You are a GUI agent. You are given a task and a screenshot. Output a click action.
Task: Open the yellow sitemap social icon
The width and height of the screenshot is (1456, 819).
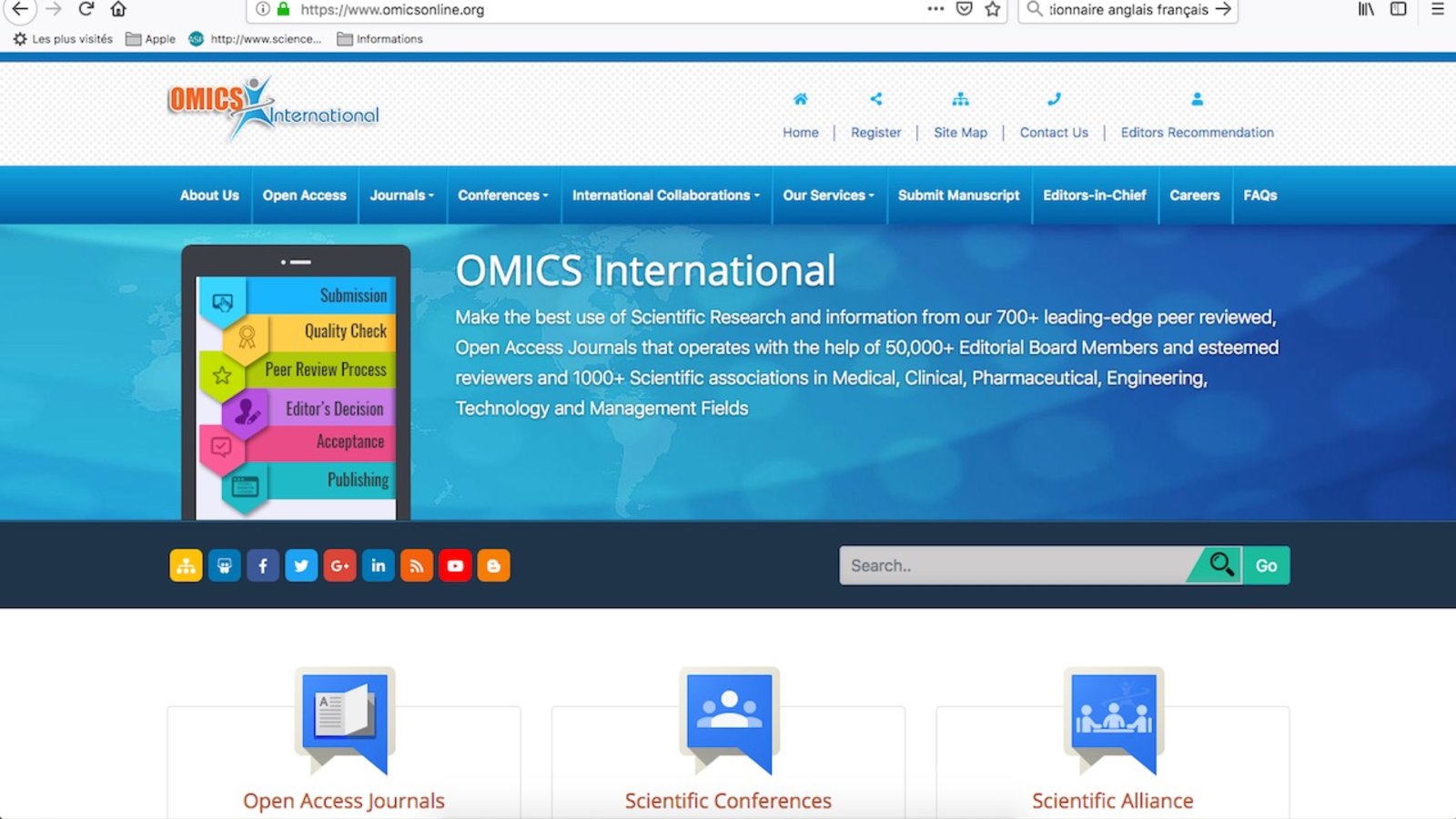click(186, 566)
